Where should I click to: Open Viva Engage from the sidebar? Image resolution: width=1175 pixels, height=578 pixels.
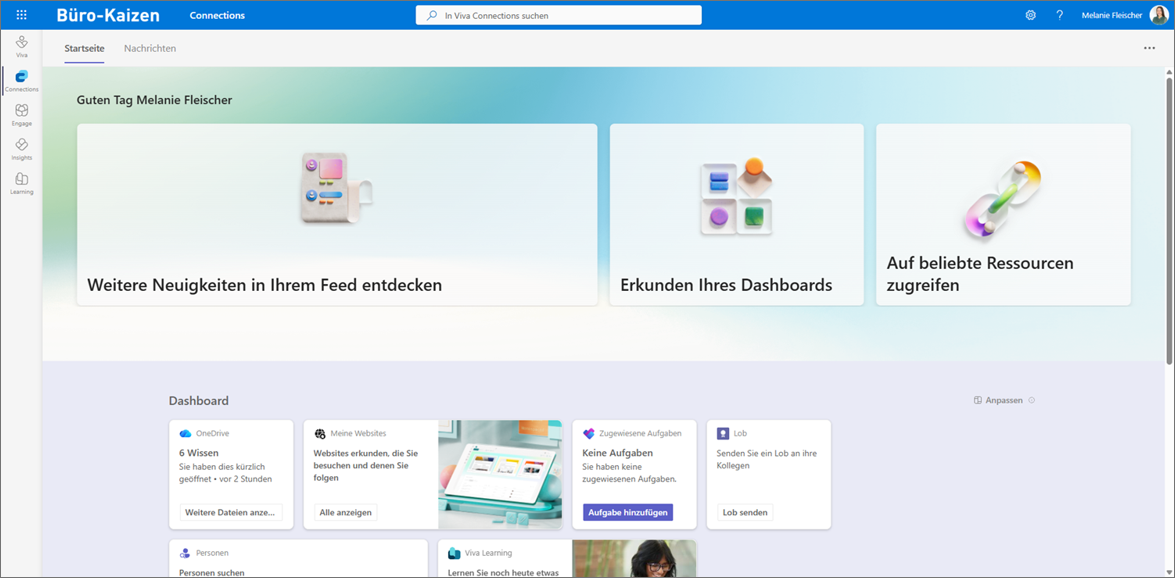tap(21, 114)
